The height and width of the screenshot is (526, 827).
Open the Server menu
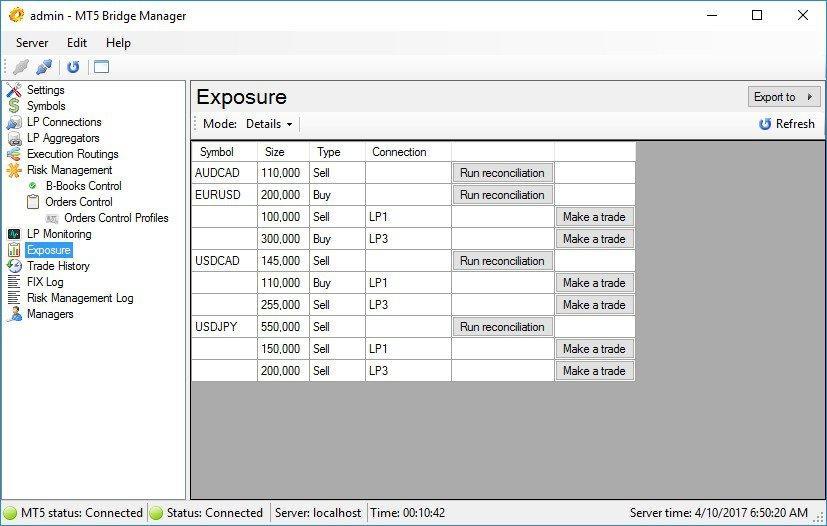tap(32, 43)
